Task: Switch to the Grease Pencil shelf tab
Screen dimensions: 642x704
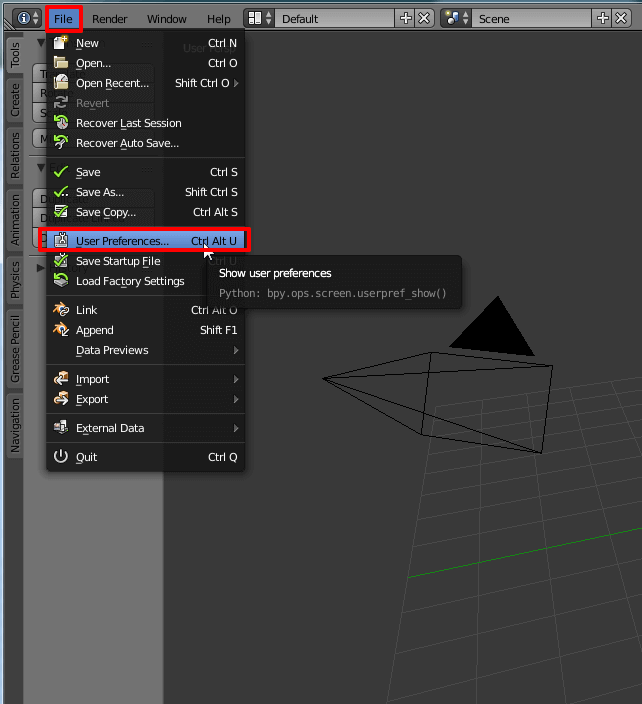Action: point(15,348)
